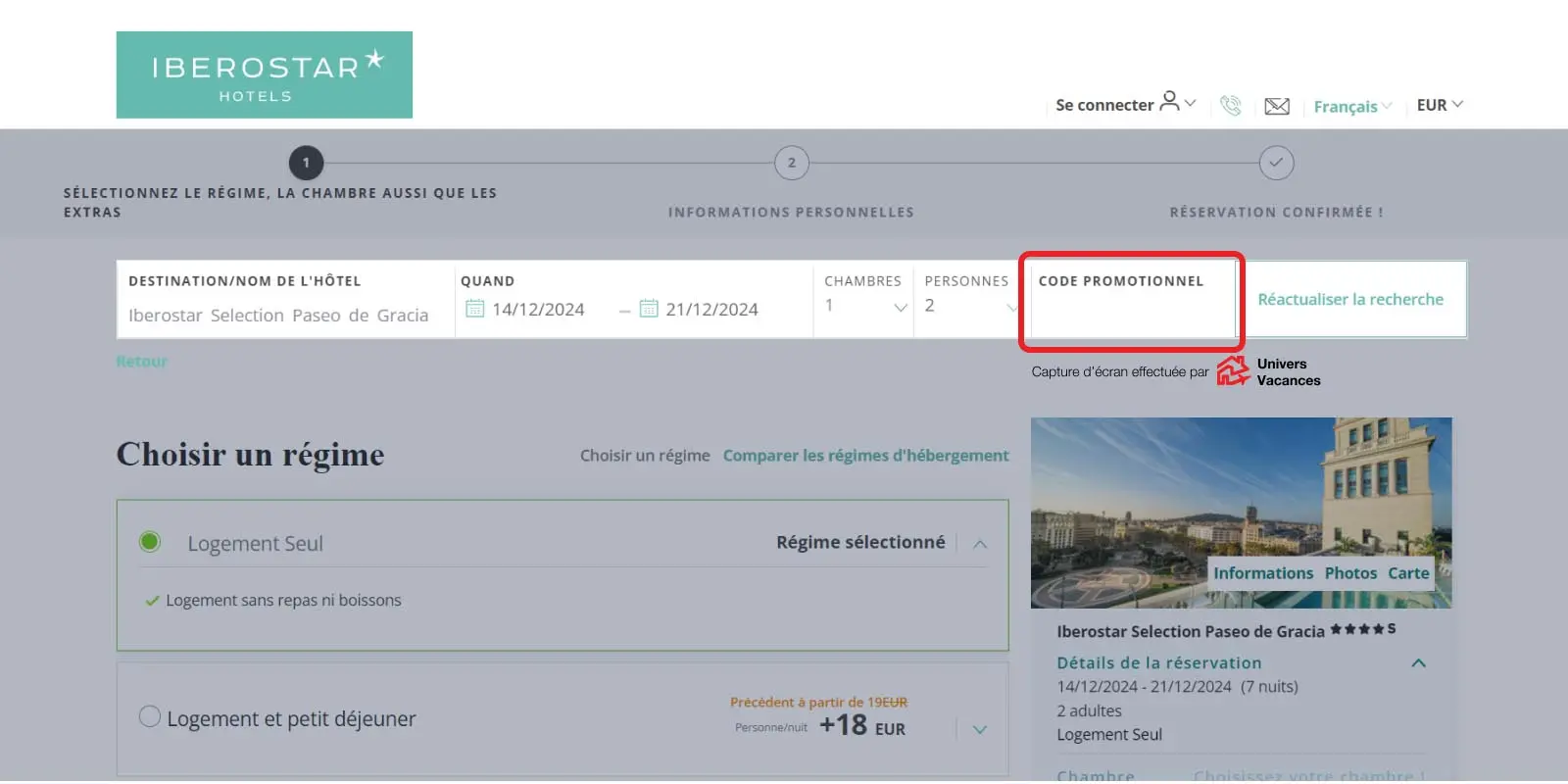The width and height of the screenshot is (1568, 784).
Task: Click the Iberostar Hotels logo
Action: [264, 74]
